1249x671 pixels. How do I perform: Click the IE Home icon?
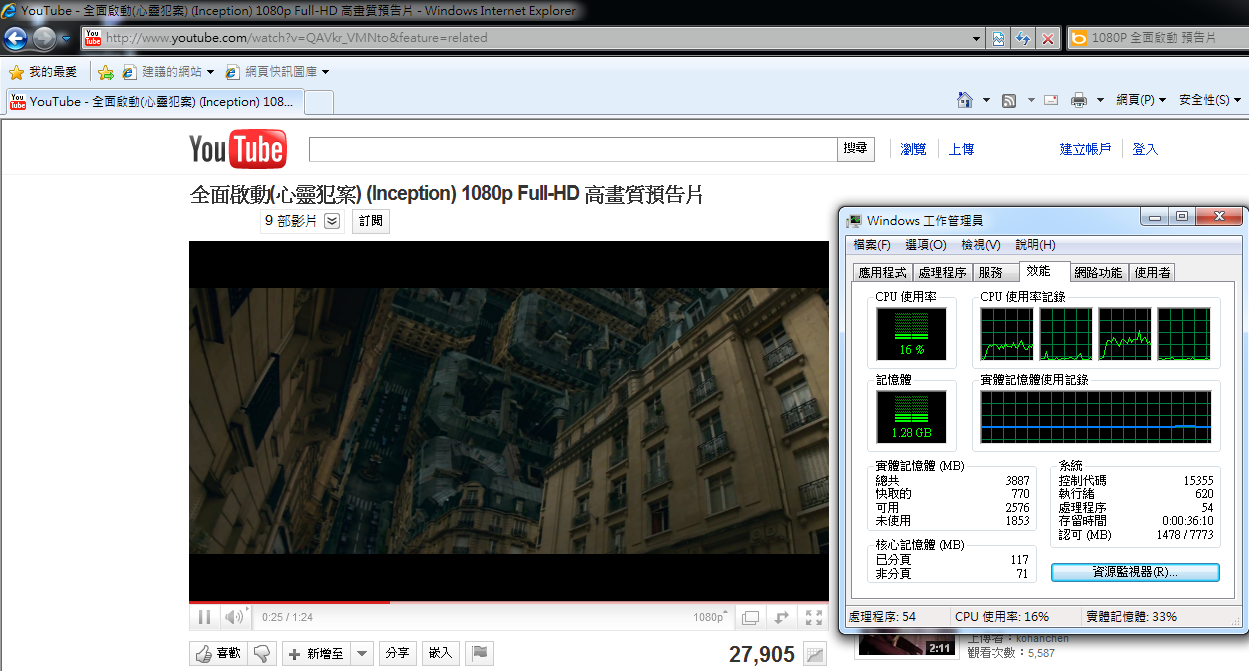[965, 100]
